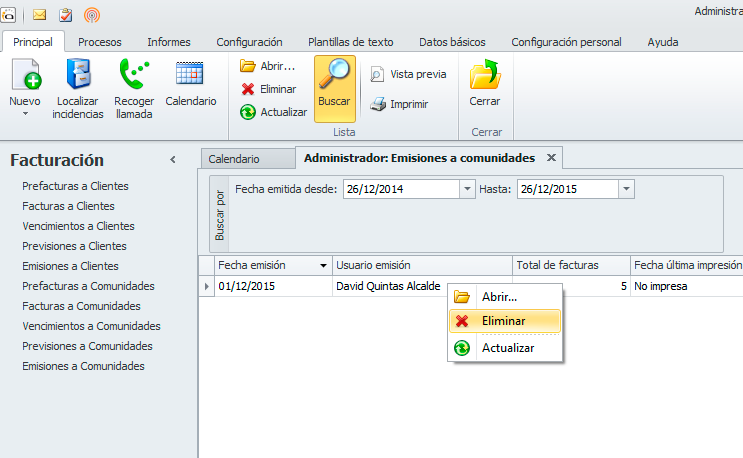743x458 pixels.
Task: Open the Configuración ribbon tab
Action: [x=249, y=42]
